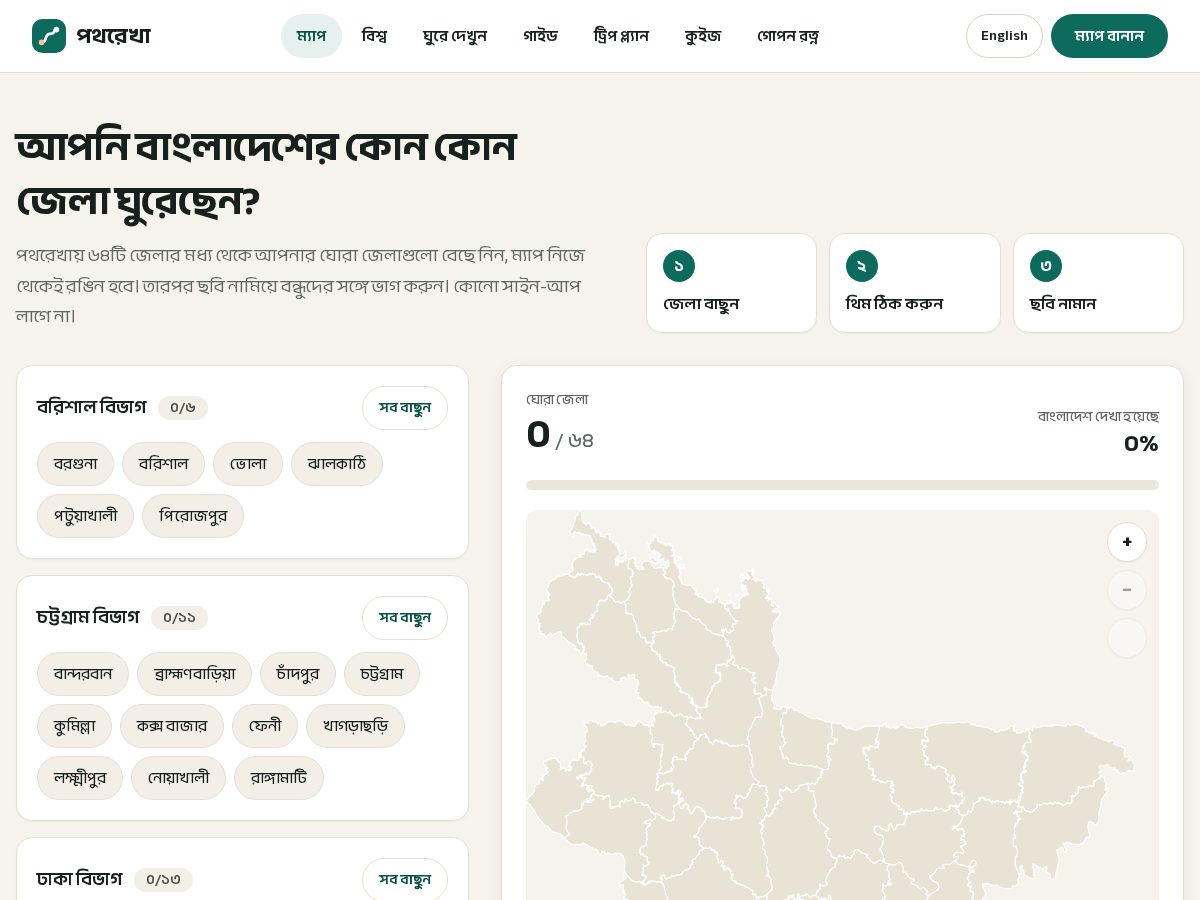The width and height of the screenshot is (1200, 900).
Task: Toggle the চট্টগ্রাম district chip
Action: pyautogui.click(x=382, y=674)
